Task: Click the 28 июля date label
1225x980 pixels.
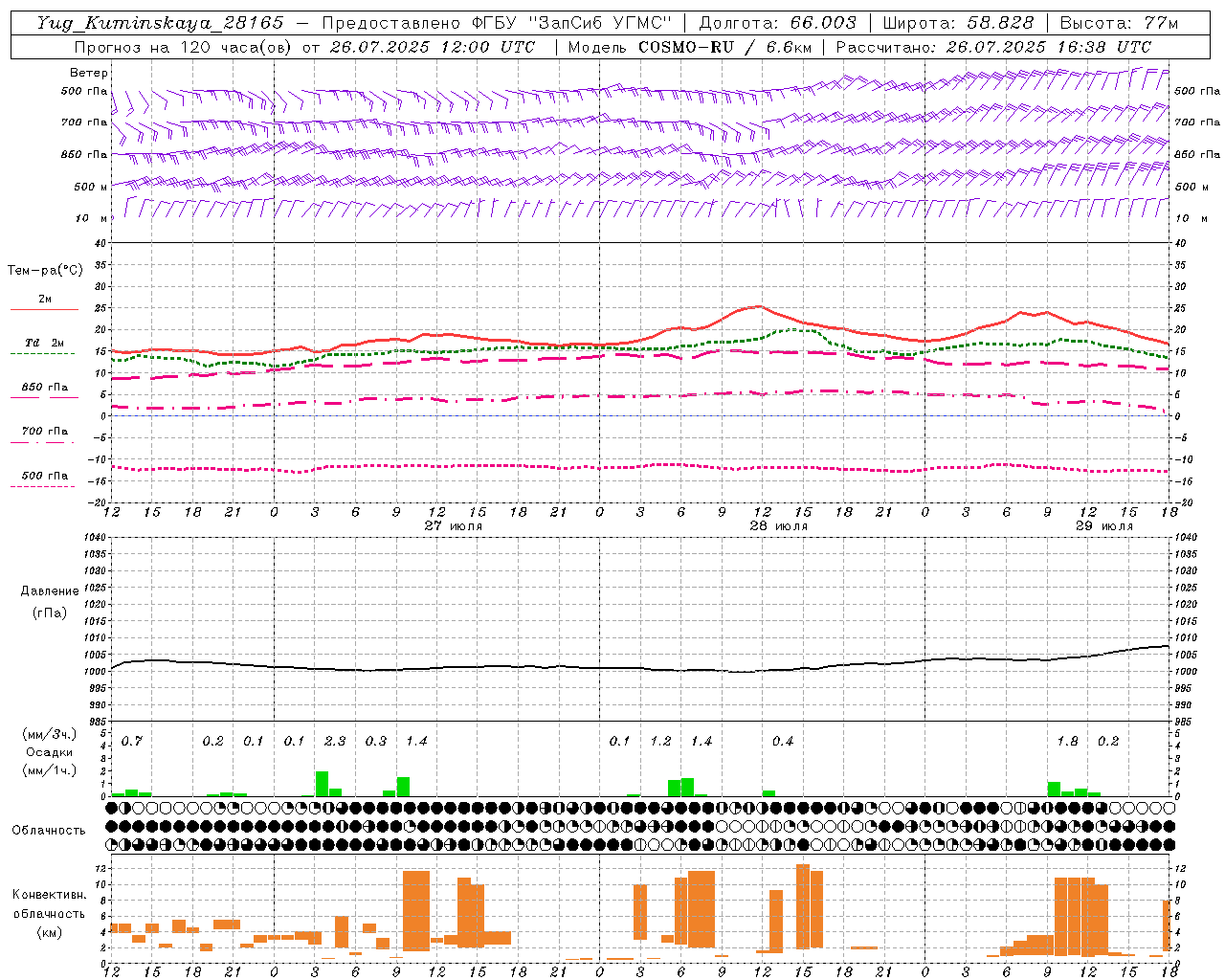Action: coord(779,525)
